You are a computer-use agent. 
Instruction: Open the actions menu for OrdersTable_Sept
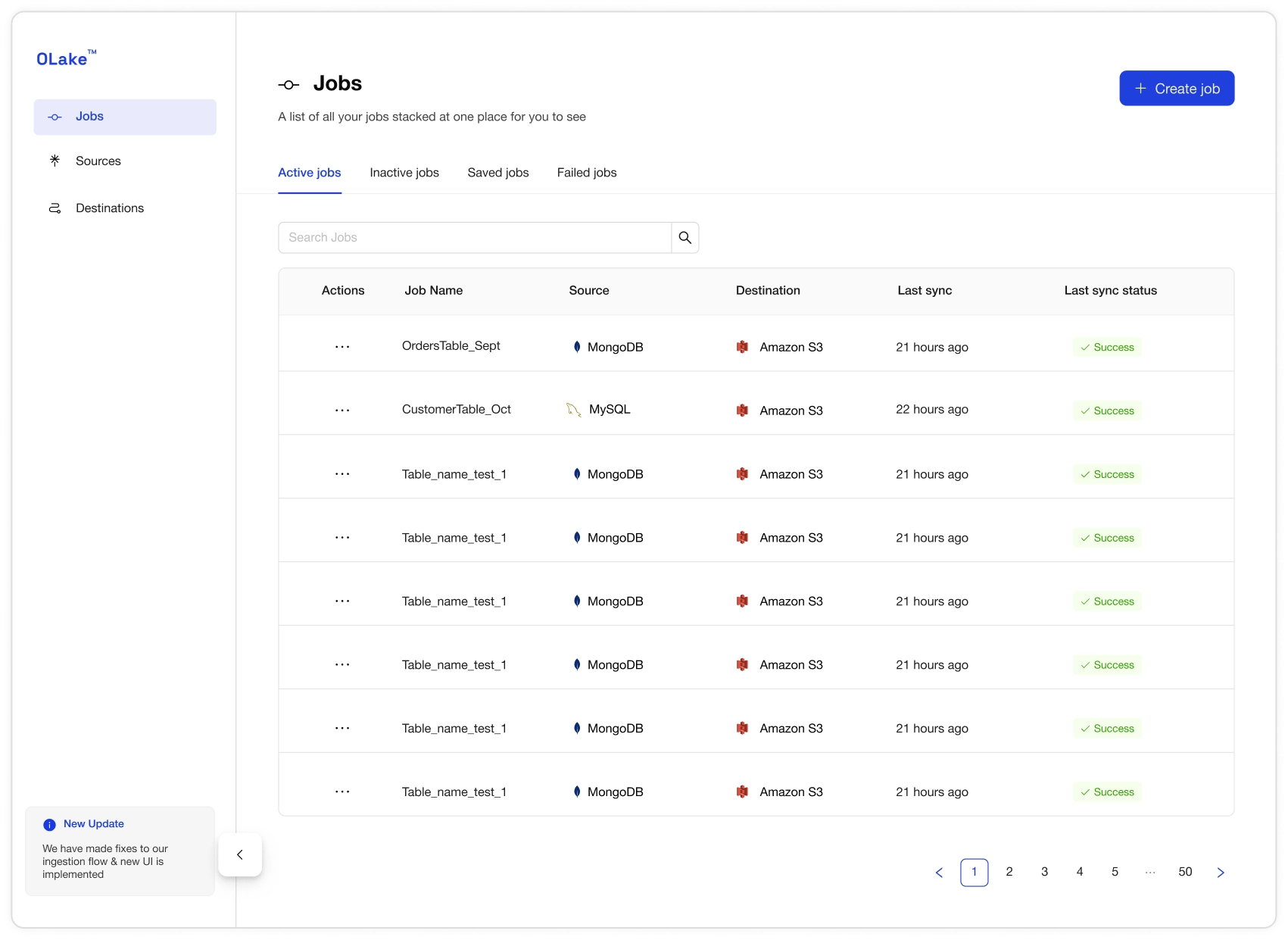tap(341, 347)
